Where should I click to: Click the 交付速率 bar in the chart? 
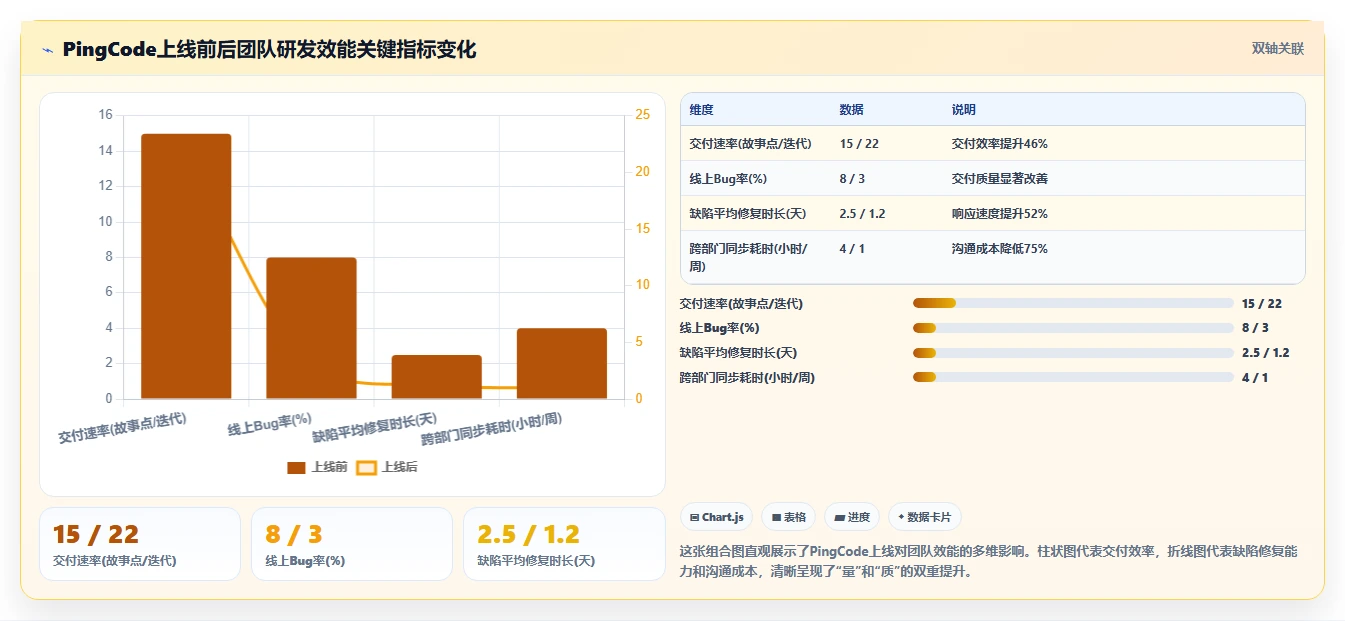click(x=186, y=266)
